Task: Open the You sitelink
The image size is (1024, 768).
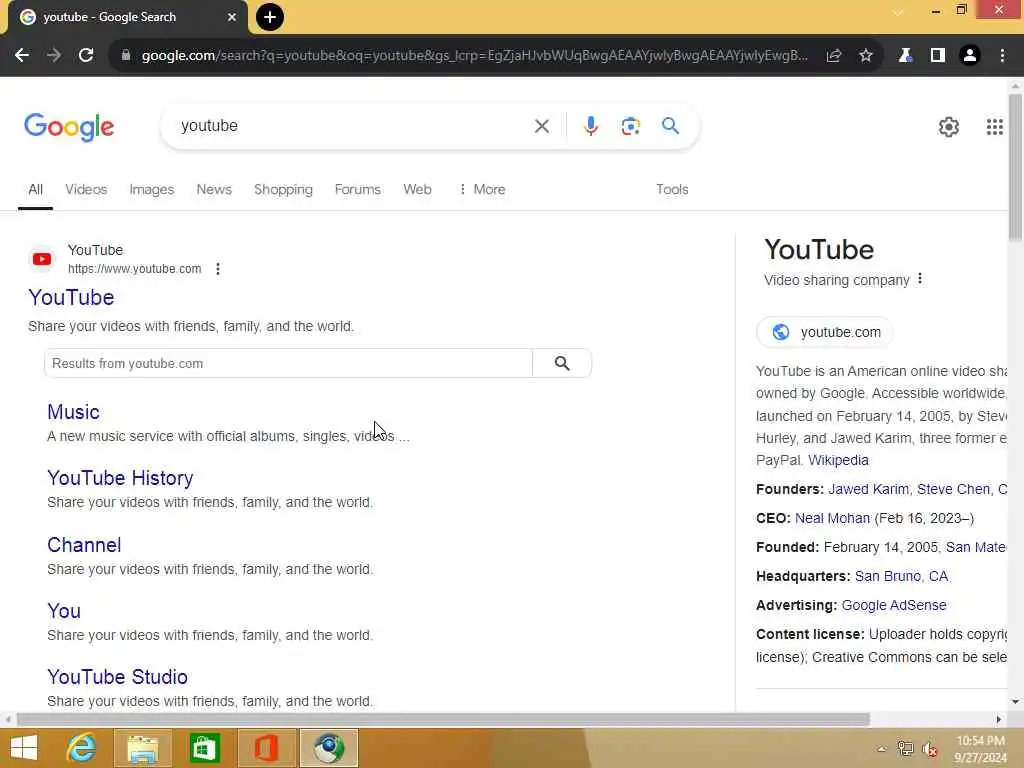Action: click(64, 611)
